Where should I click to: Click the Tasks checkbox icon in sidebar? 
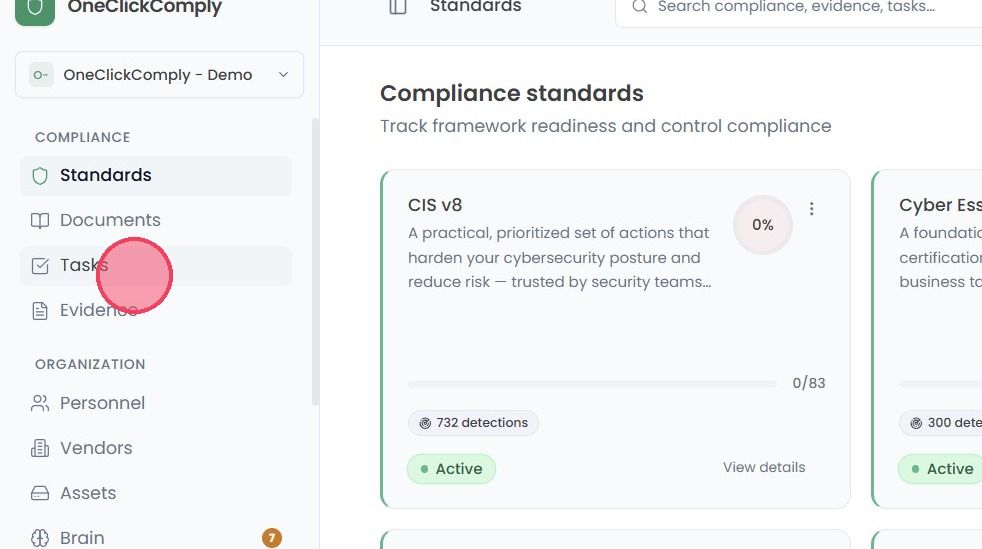pyautogui.click(x=40, y=266)
